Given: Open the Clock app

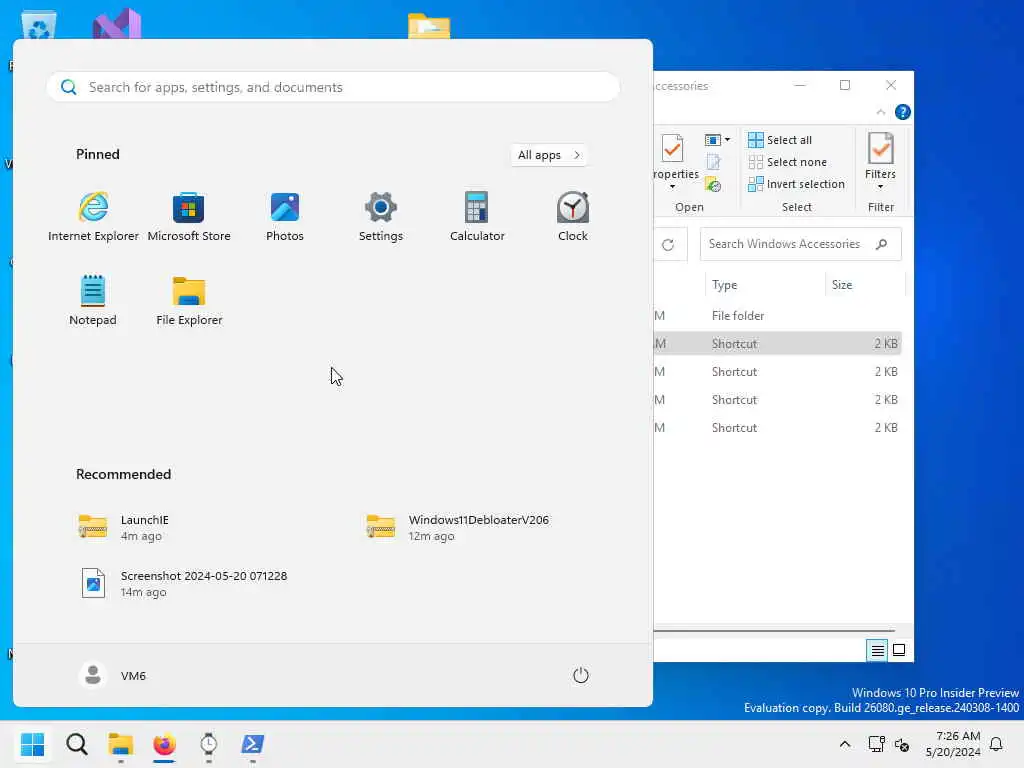Looking at the screenshot, I should pos(573,217).
